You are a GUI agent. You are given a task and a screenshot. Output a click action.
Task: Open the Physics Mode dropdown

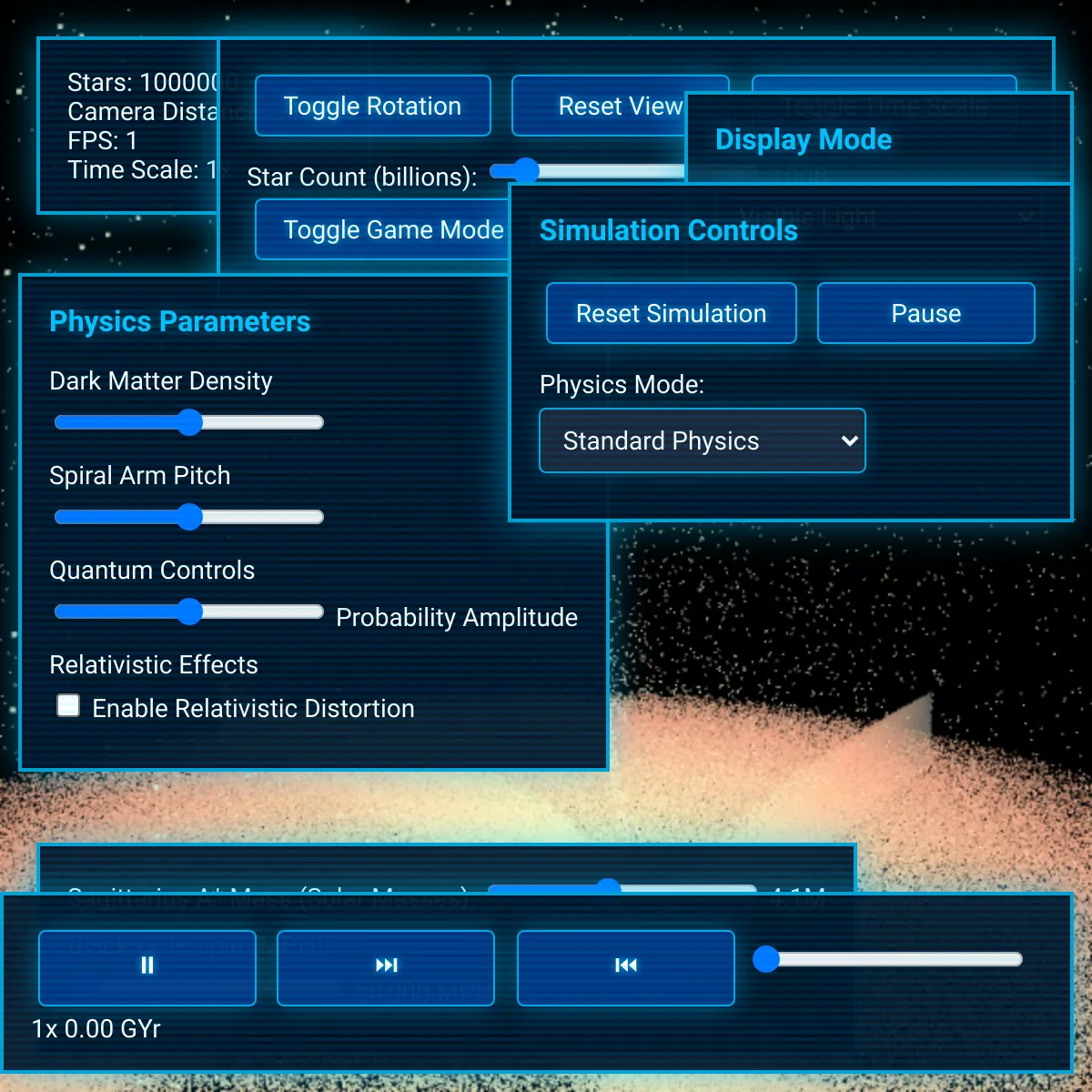[702, 440]
